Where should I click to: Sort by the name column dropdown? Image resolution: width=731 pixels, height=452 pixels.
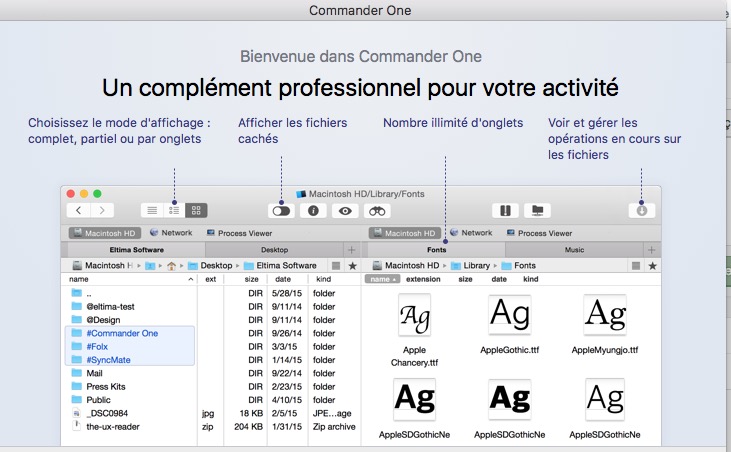381,280
